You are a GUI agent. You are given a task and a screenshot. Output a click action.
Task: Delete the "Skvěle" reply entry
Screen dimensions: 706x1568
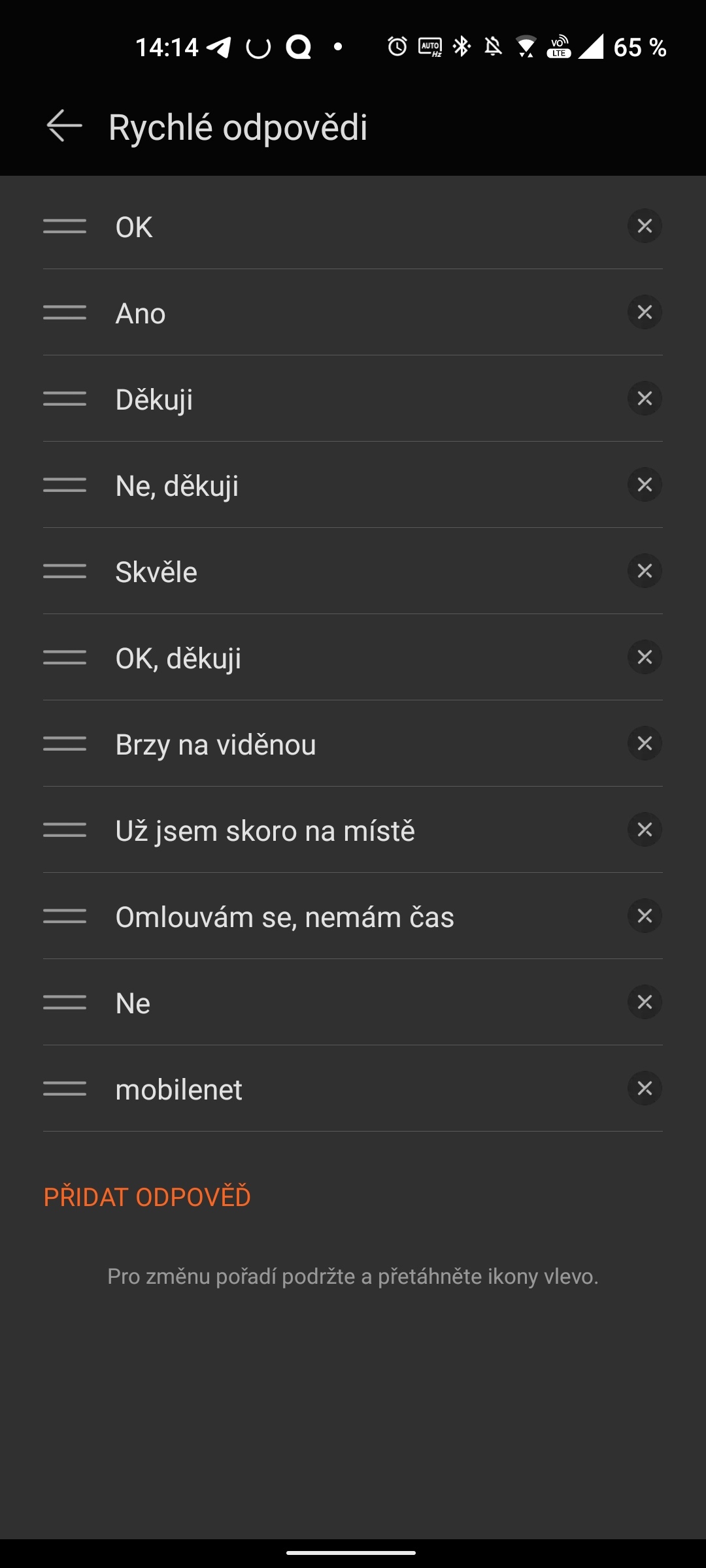tap(645, 571)
